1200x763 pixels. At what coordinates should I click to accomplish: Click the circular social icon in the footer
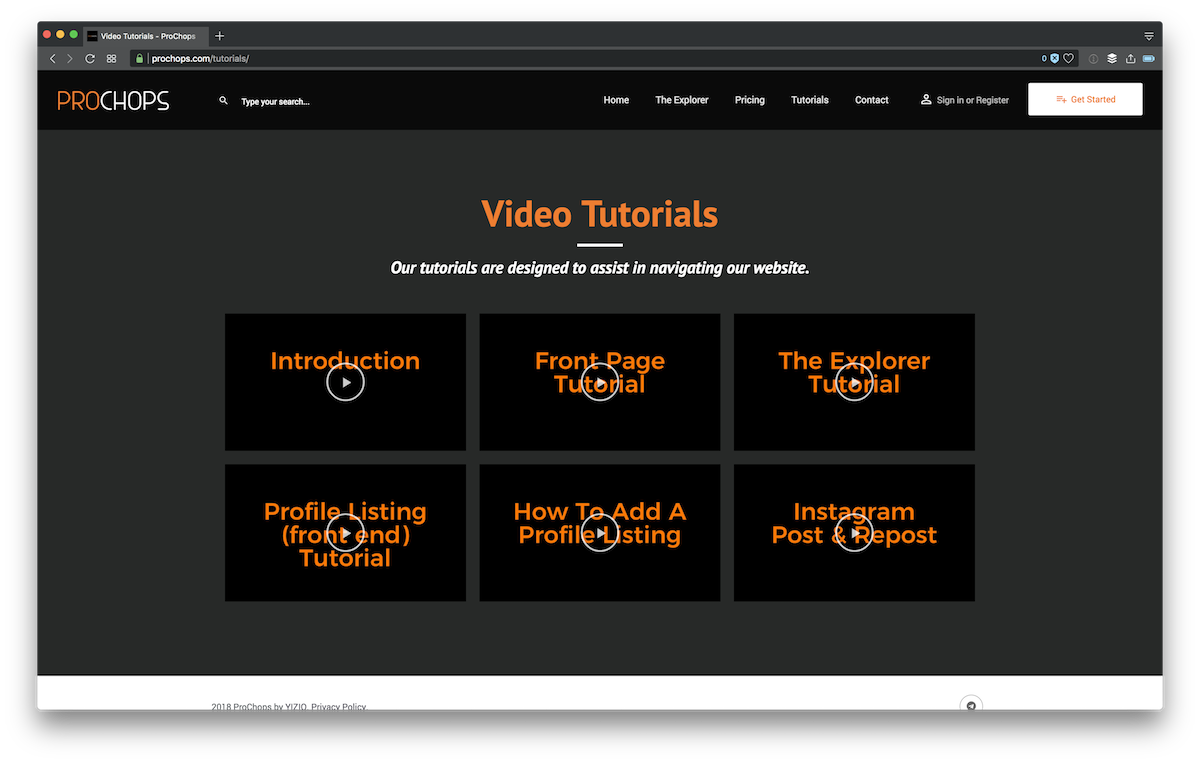[970, 705]
